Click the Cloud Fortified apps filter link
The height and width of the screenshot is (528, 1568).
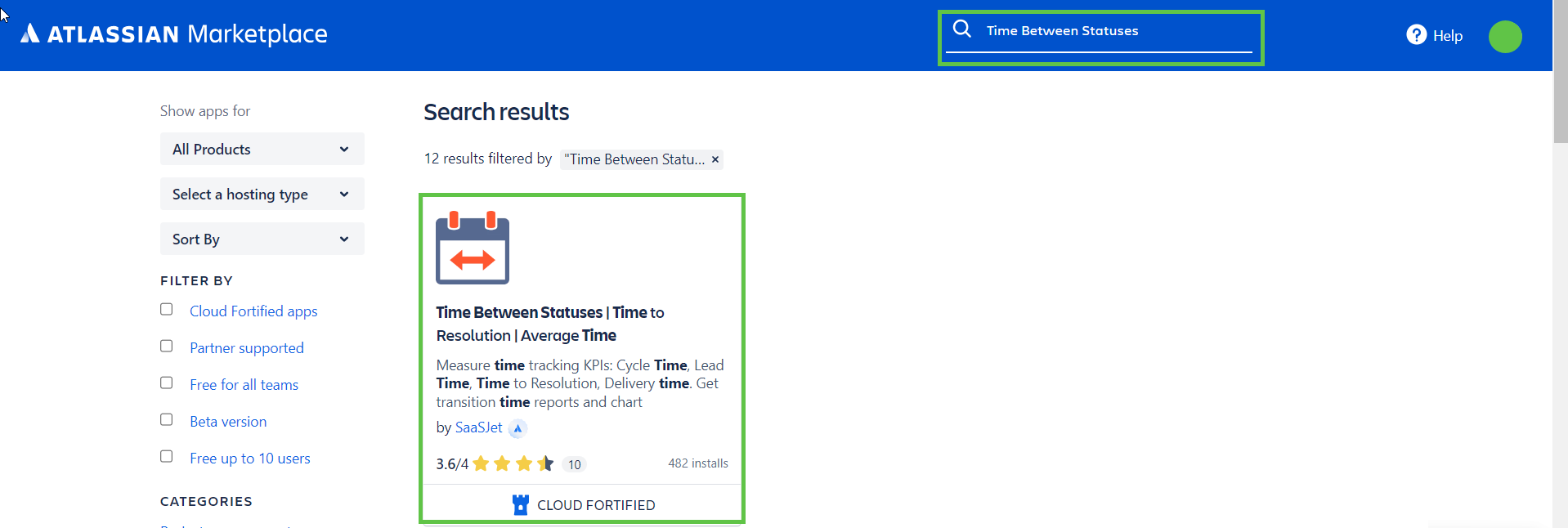(x=253, y=311)
